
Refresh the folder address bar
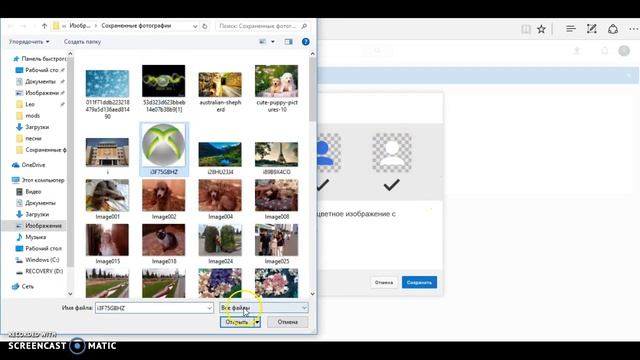(205, 26)
